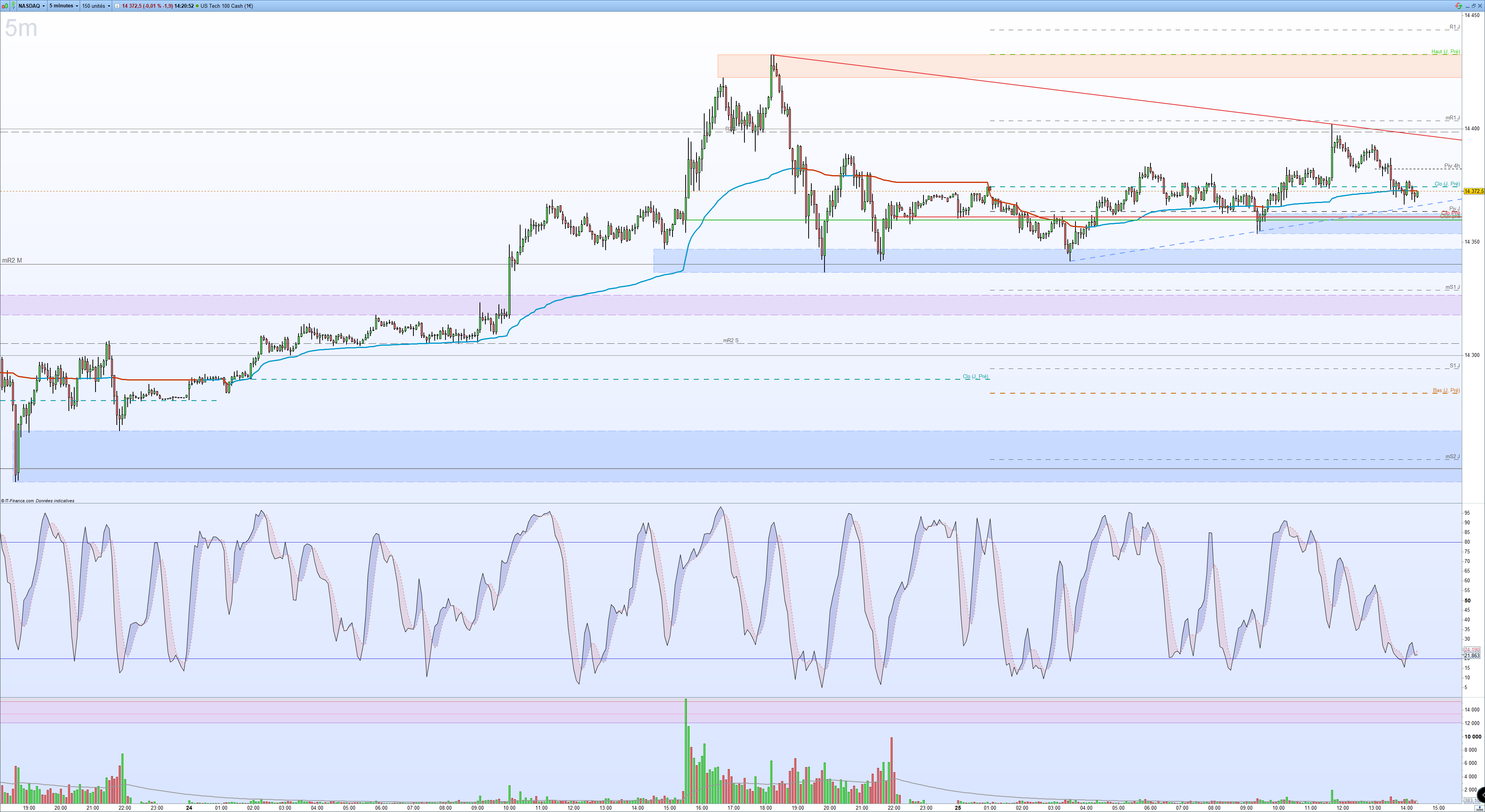Click the green market status dot
Image resolution: width=1485 pixels, height=812 pixels.
[198, 6]
